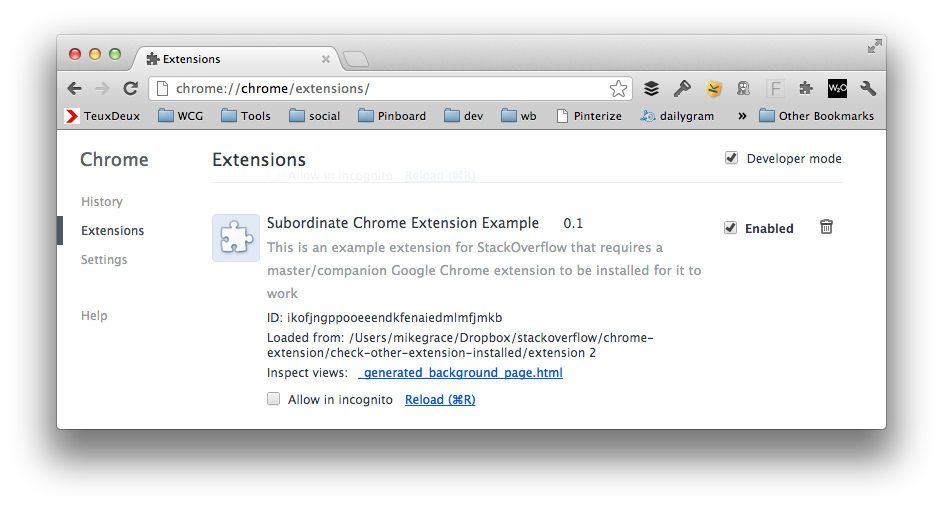Click the address bar URL field
This screenshot has height=508, width=943.
385,89
